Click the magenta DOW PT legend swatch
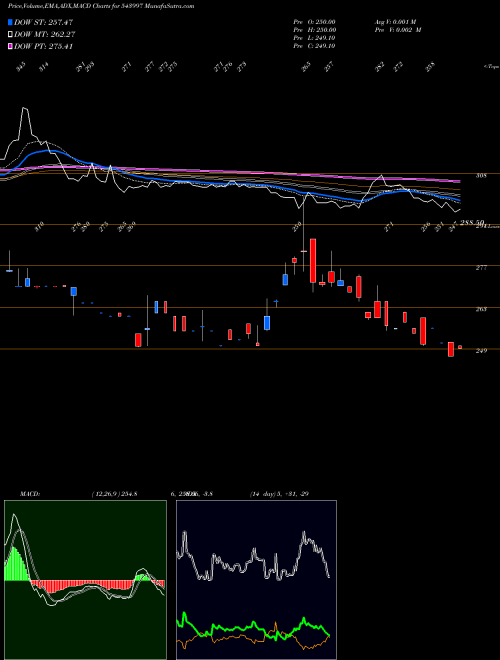The height and width of the screenshot is (660, 500). pos(10,46)
